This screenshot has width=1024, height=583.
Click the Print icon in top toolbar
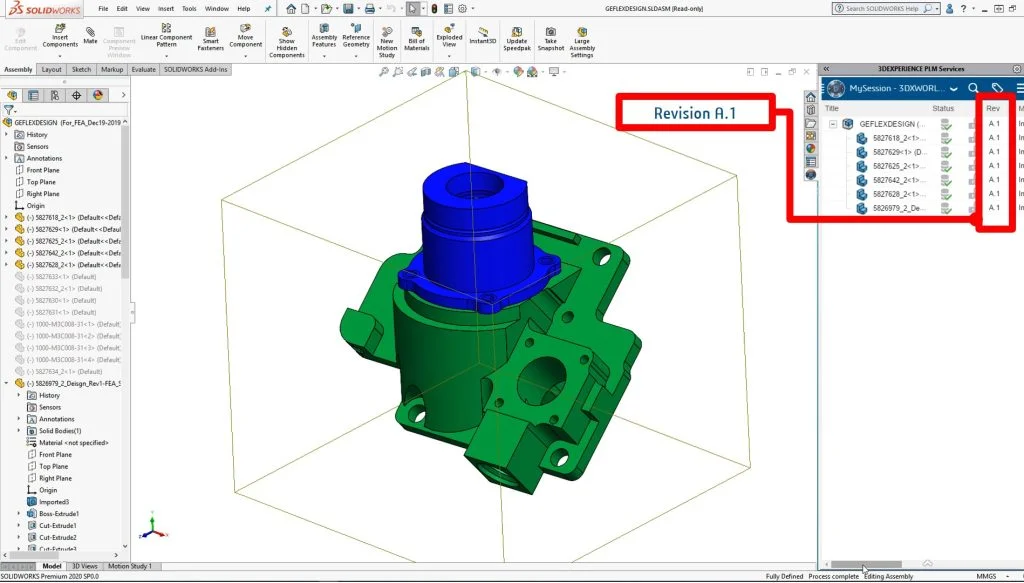click(370, 9)
